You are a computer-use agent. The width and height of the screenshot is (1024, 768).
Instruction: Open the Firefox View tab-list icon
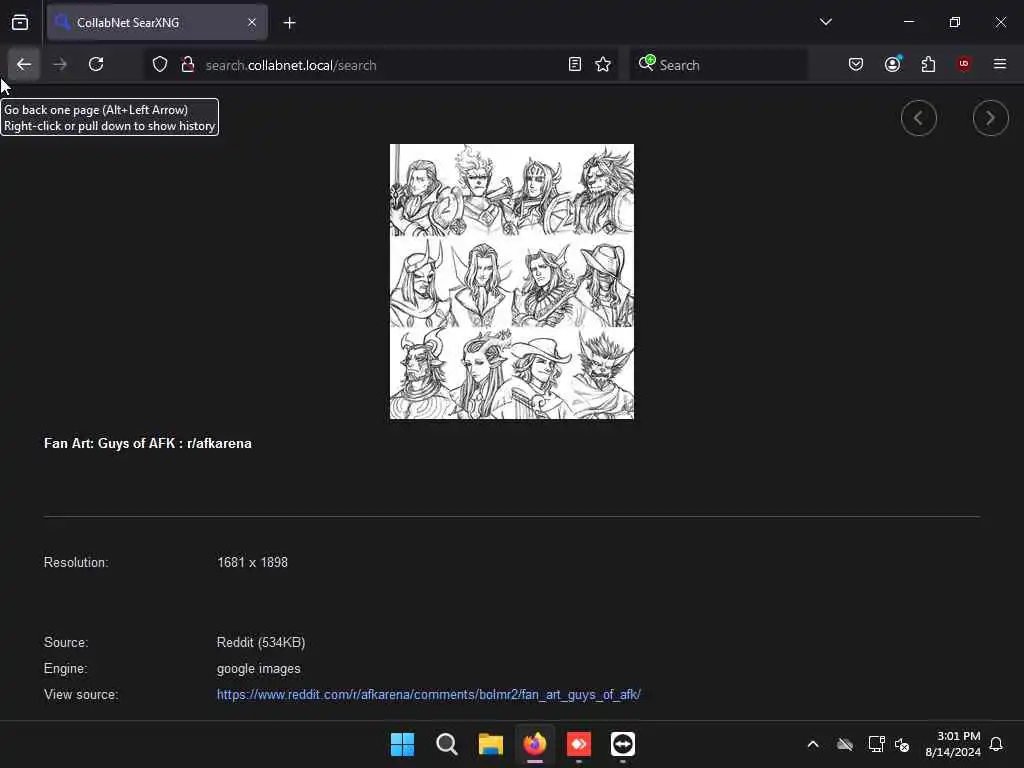click(20, 23)
